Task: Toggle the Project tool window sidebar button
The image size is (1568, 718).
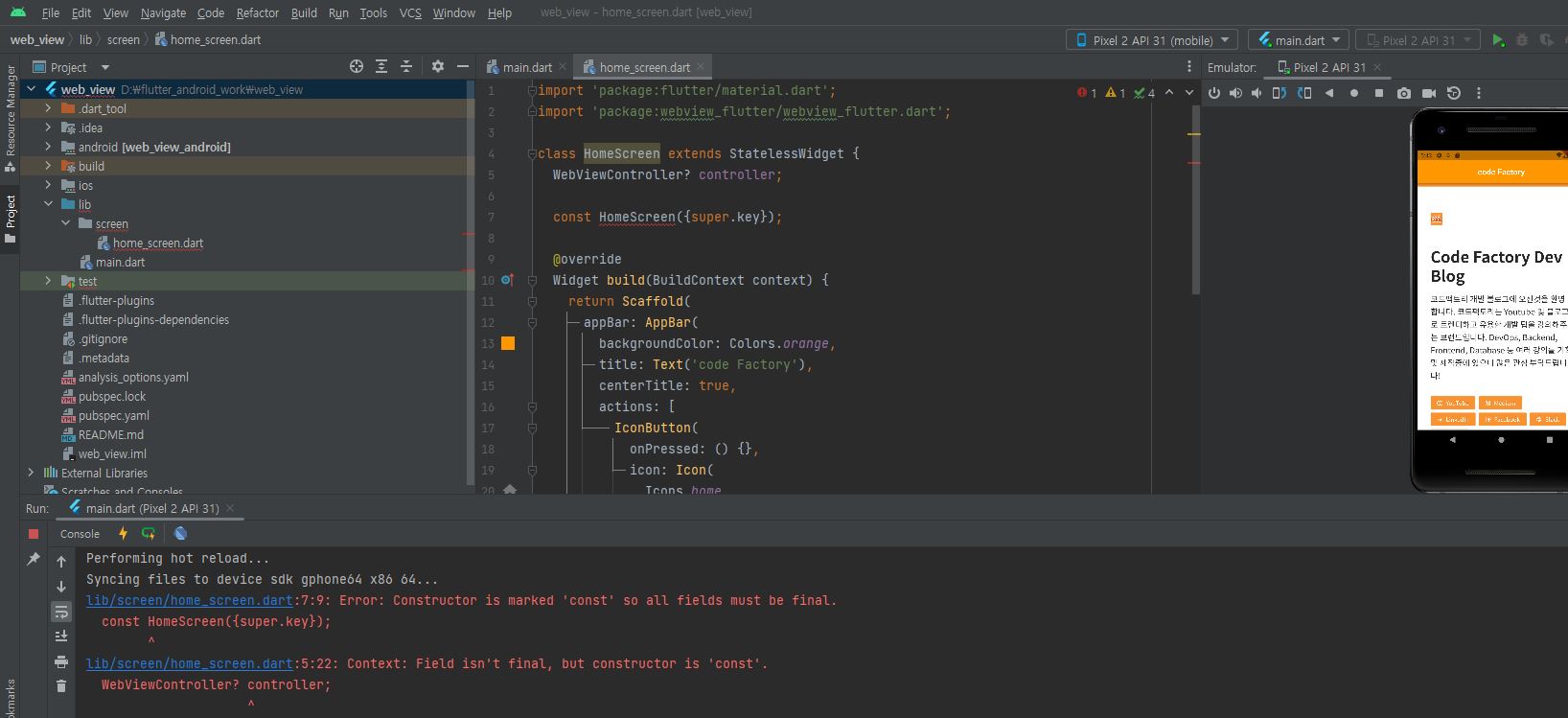Action: (11, 218)
